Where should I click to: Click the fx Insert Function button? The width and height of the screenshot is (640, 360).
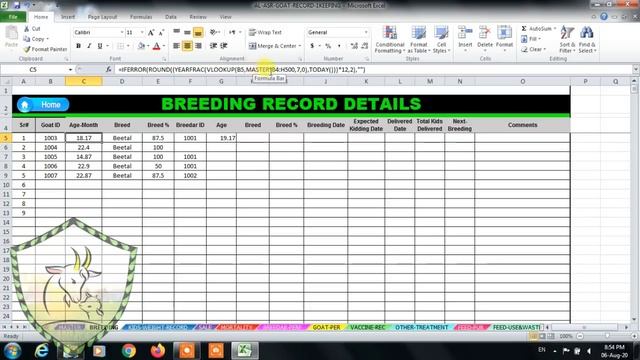(108, 70)
